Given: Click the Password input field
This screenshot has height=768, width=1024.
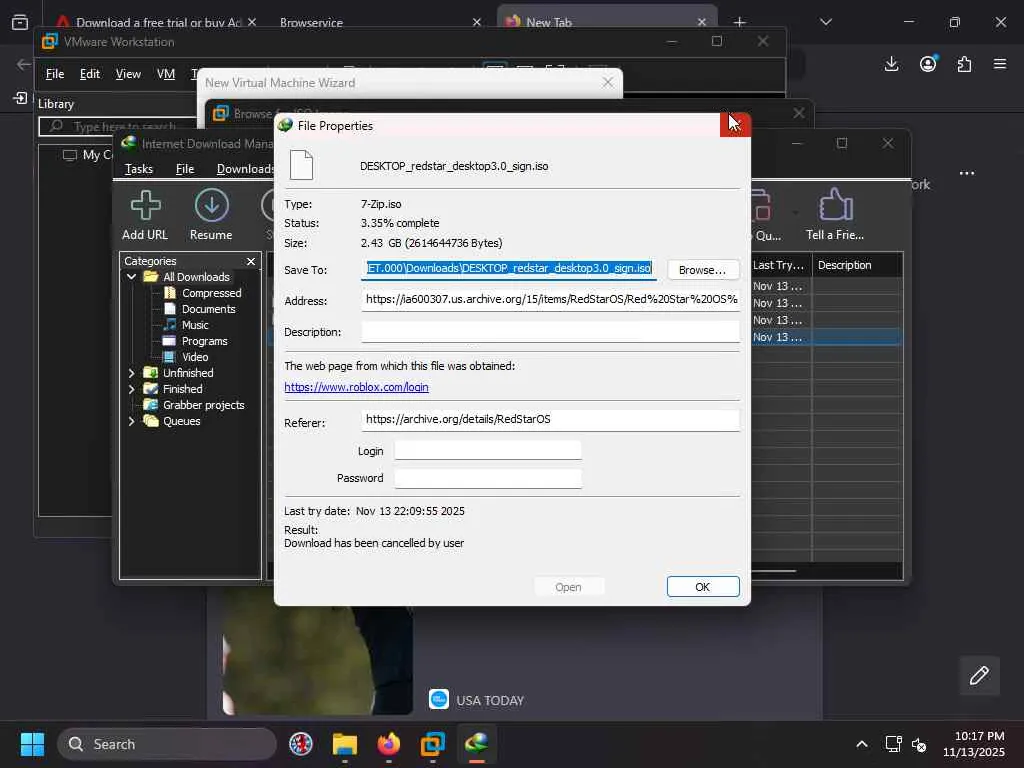Looking at the screenshot, I should point(488,478).
